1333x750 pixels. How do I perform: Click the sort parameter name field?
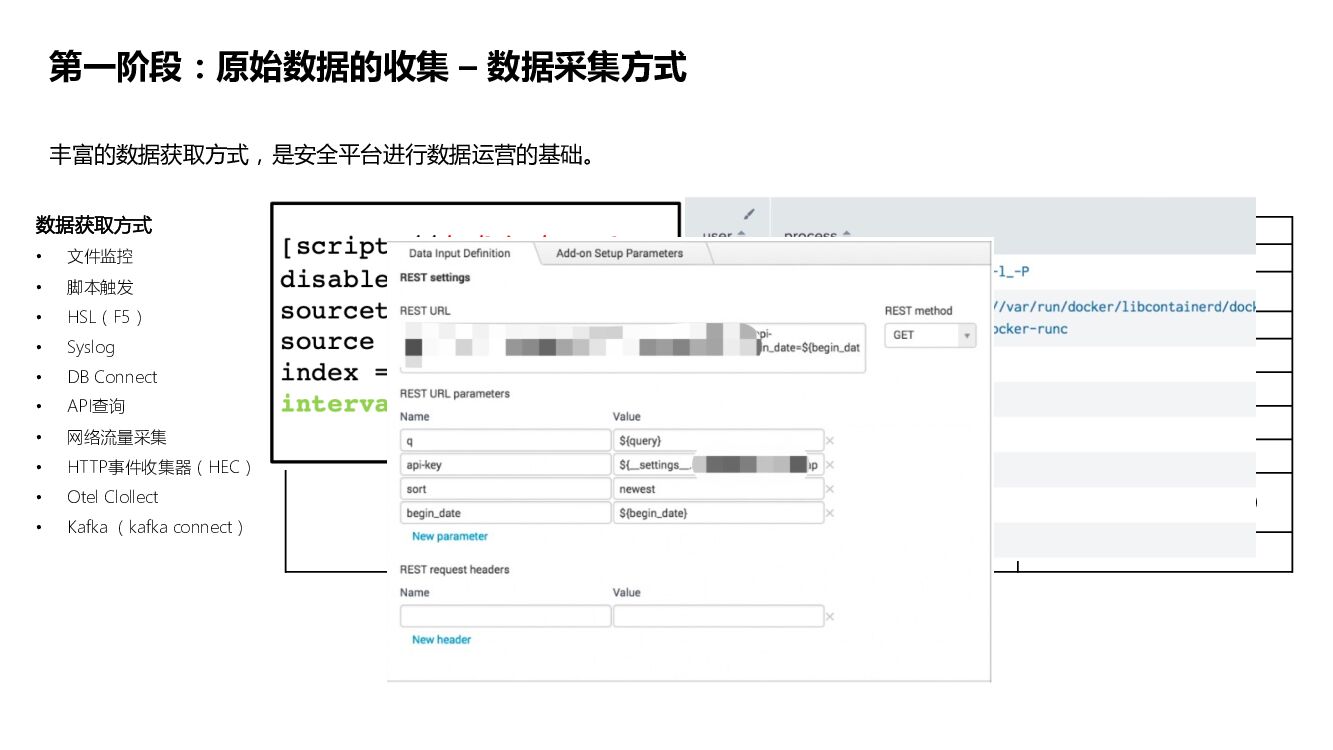(504, 489)
